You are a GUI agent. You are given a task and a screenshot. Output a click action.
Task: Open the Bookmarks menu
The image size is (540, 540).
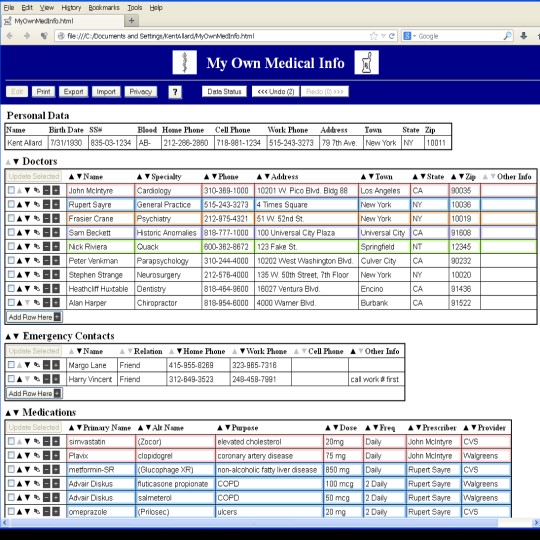pos(104,8)
